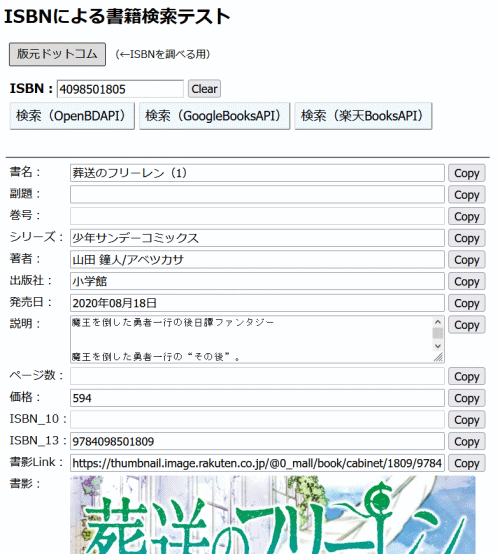Click the 価格 price field
Viewport: 500px width, 554px height.
pyautogui.click(x=257, y=398)
